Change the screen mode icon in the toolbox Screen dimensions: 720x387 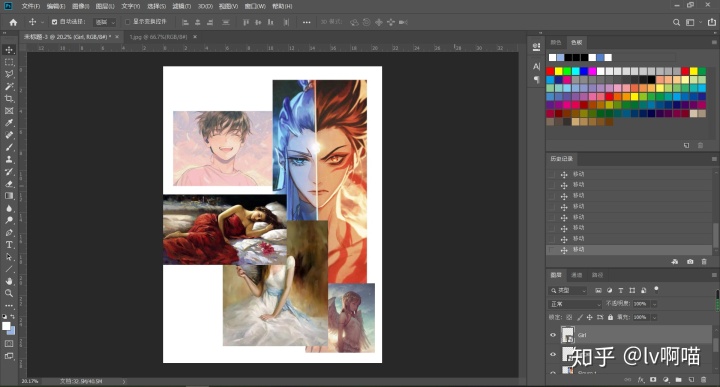[9, 356]
